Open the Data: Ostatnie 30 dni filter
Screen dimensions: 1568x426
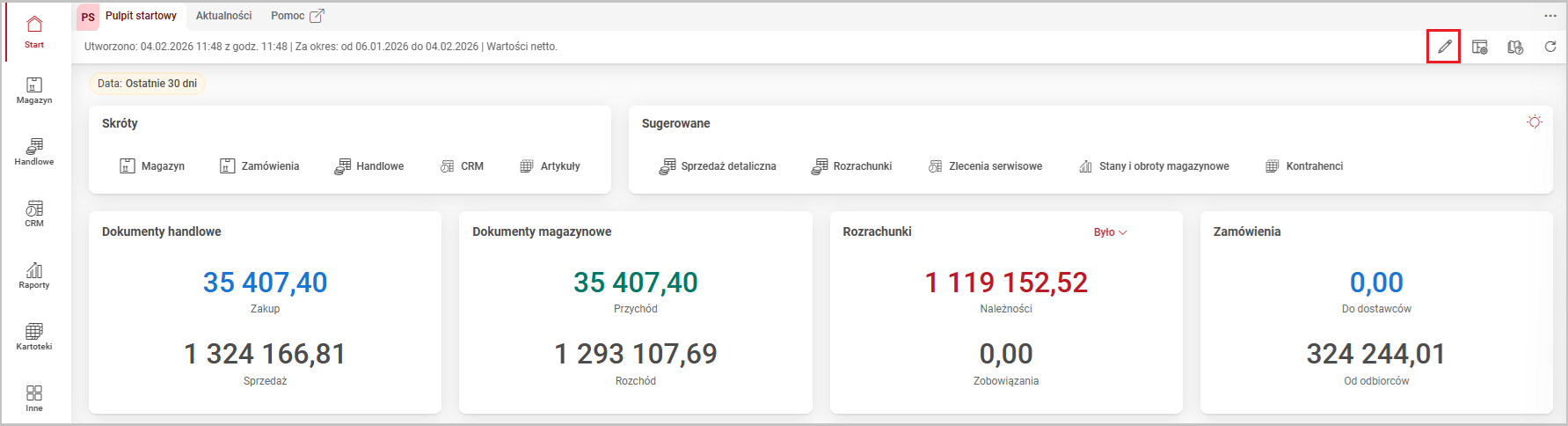(x=147, y=84)
